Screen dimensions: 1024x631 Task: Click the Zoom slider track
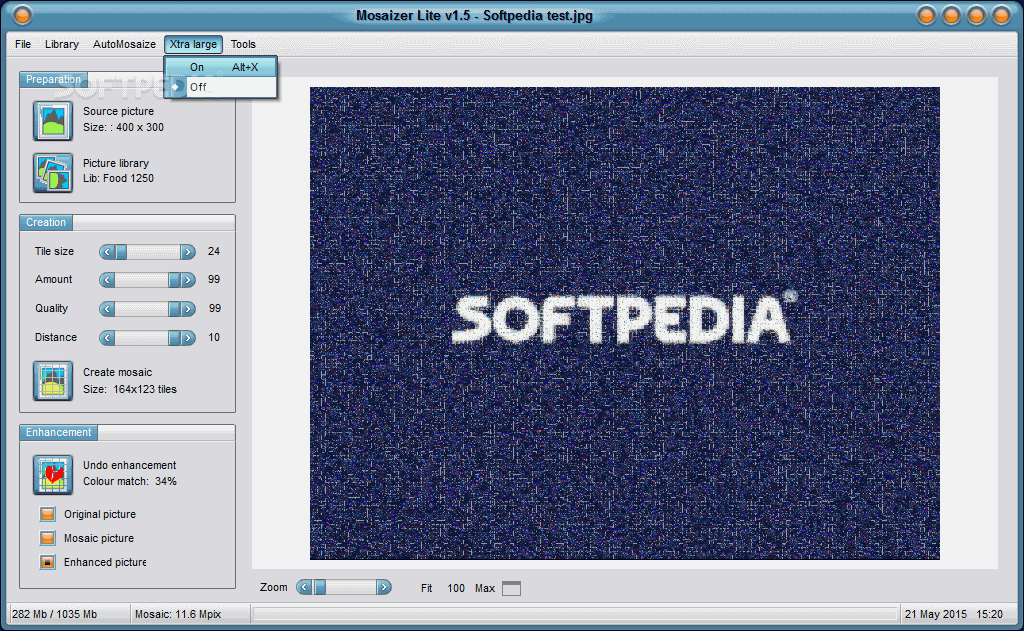pyautogui.click(x=345, y=587)
